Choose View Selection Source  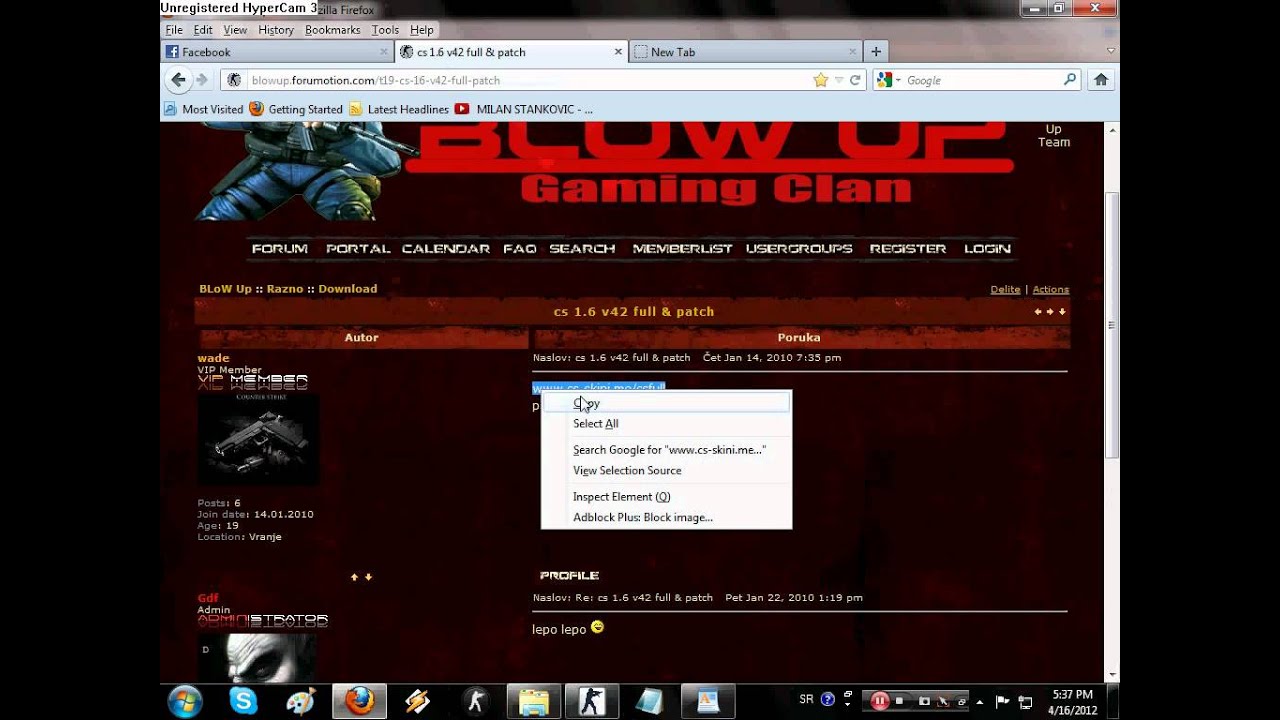coord(666,471)
